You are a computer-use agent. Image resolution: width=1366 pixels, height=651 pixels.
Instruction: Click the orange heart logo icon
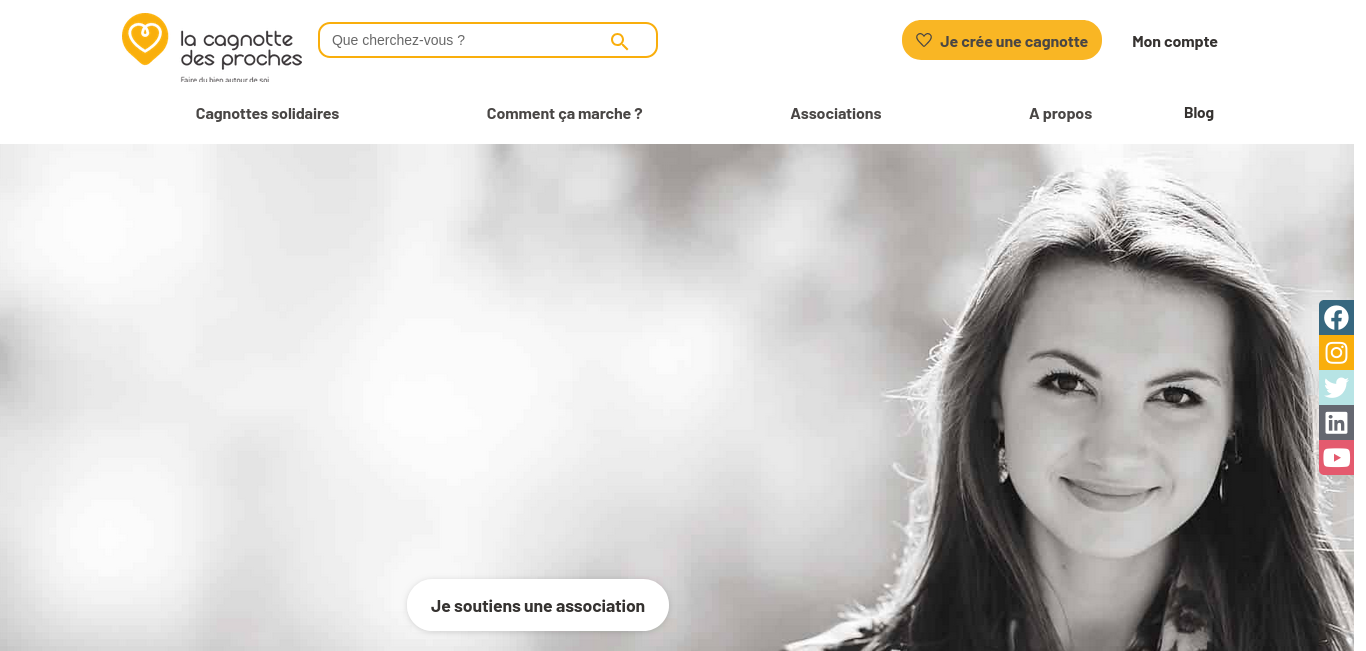(145, 39)
